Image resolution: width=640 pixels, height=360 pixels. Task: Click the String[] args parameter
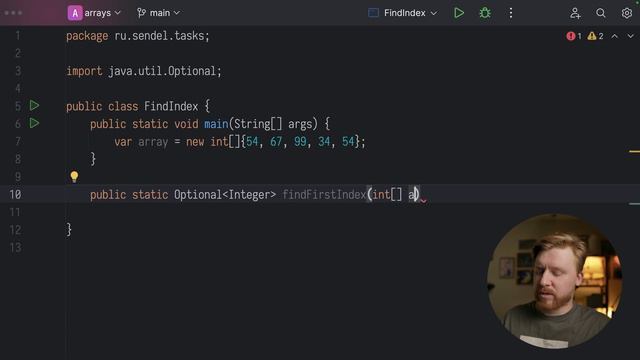[x=274, y=124]
